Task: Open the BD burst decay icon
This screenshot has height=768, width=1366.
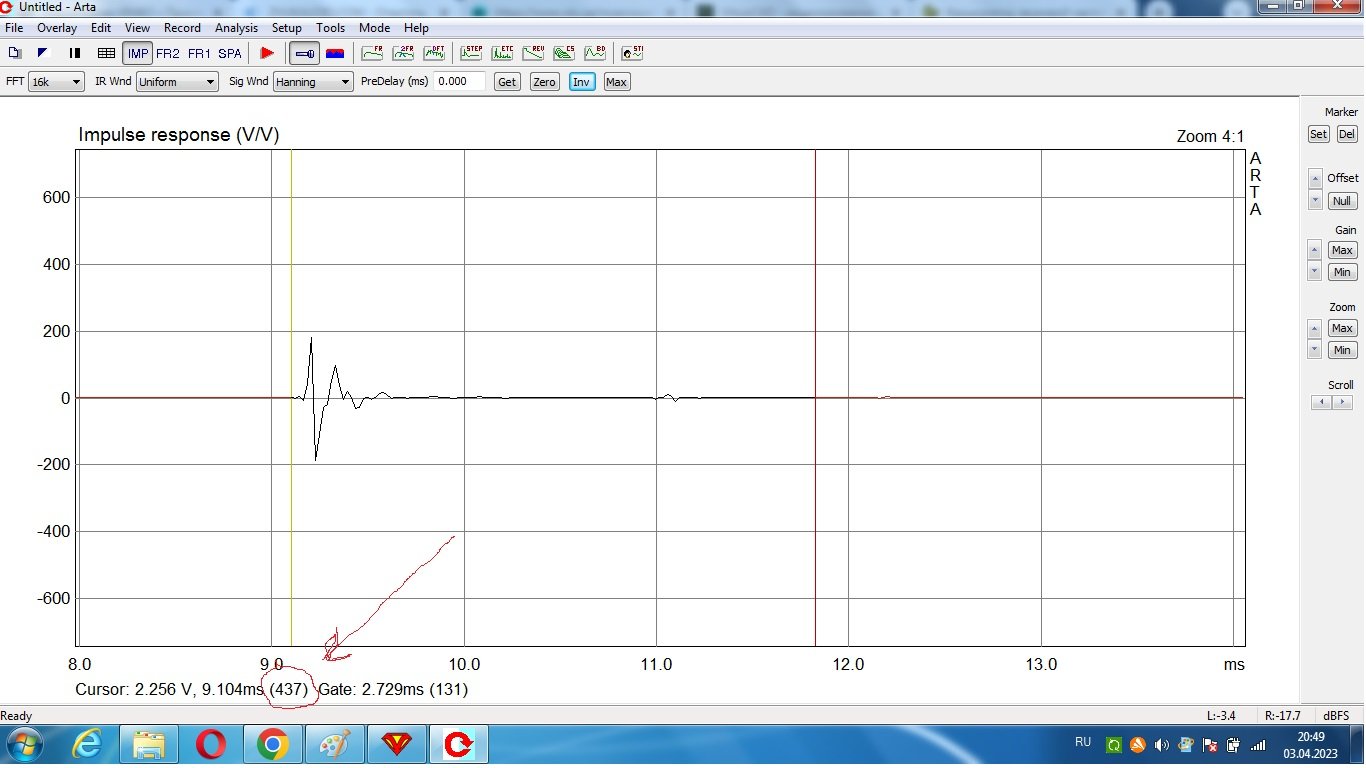Action: point(595,53)
